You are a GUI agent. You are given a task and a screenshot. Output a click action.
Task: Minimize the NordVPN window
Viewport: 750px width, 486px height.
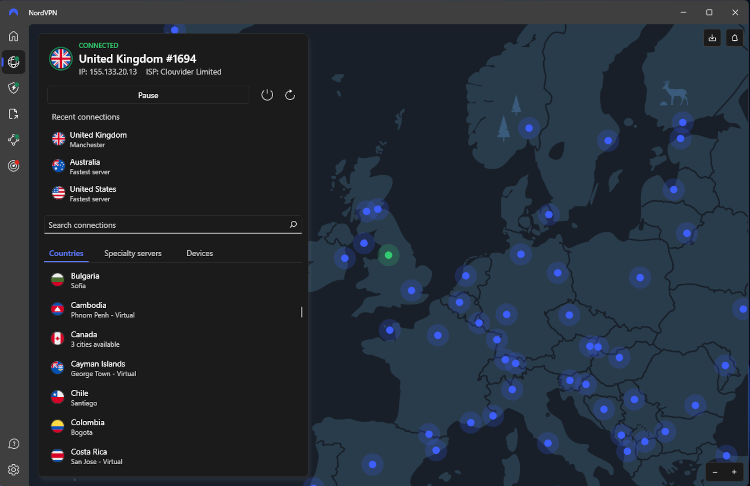(684, 12)
